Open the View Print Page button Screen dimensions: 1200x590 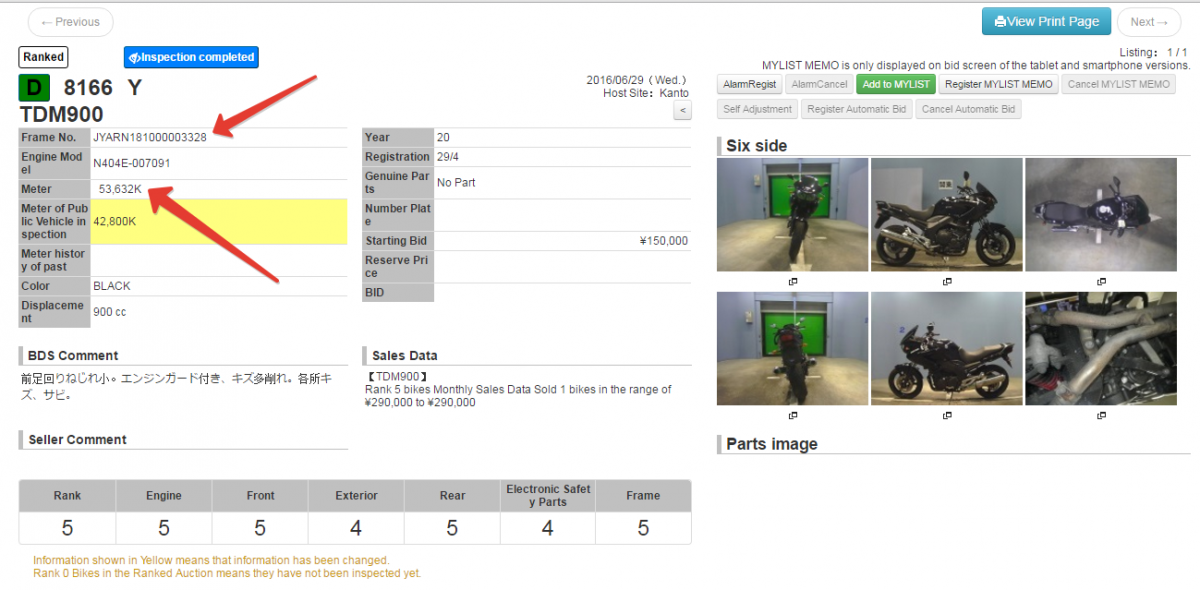(1047, 21)
